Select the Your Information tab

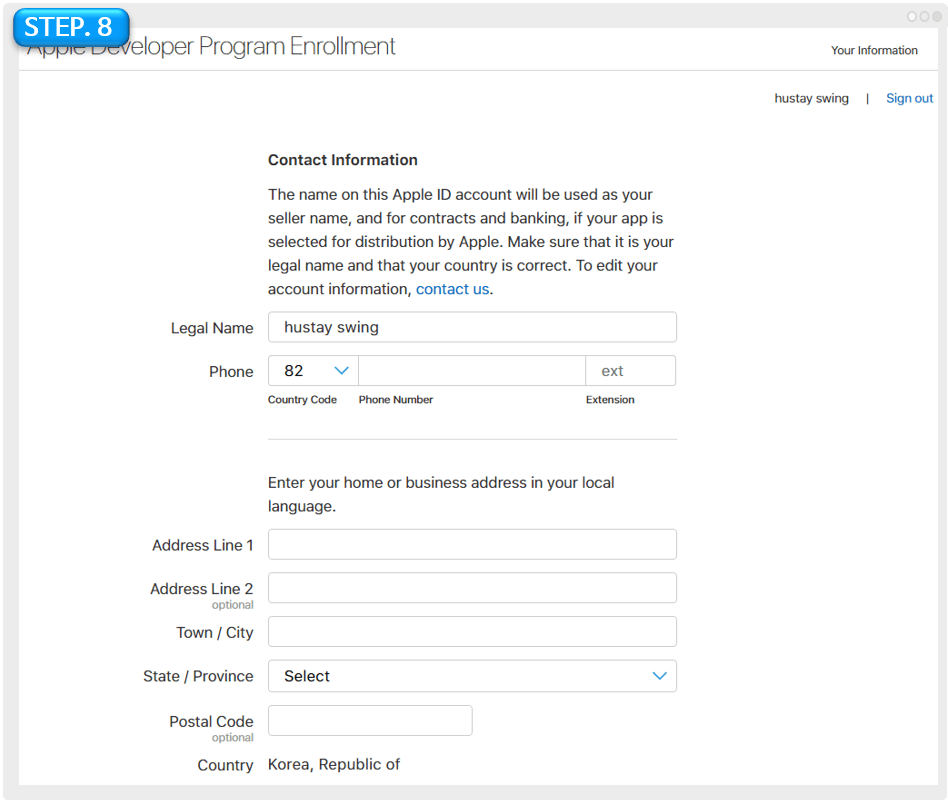(x=874, y=50)
